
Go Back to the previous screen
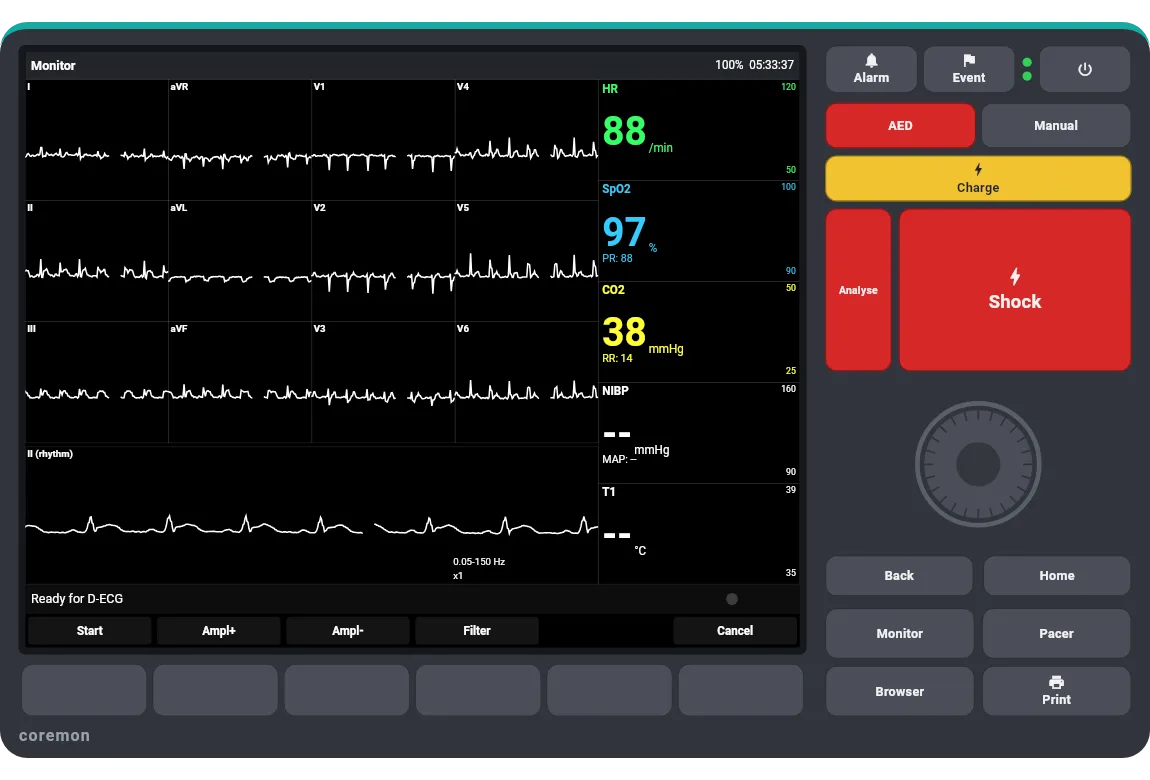(899, 575)
